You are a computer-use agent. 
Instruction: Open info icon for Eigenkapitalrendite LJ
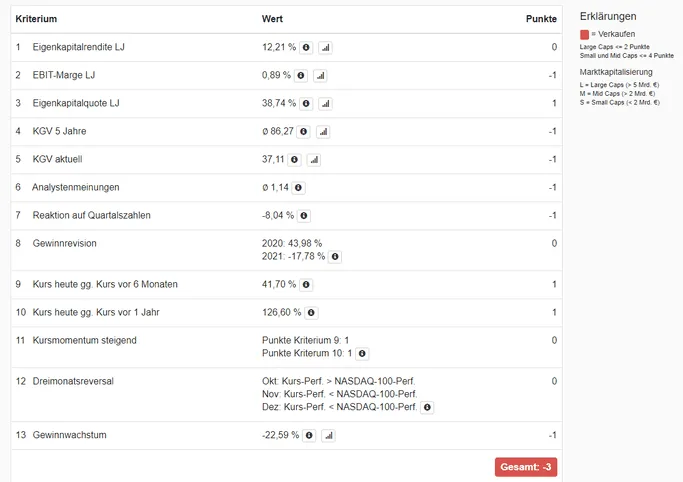click(306, 47)
